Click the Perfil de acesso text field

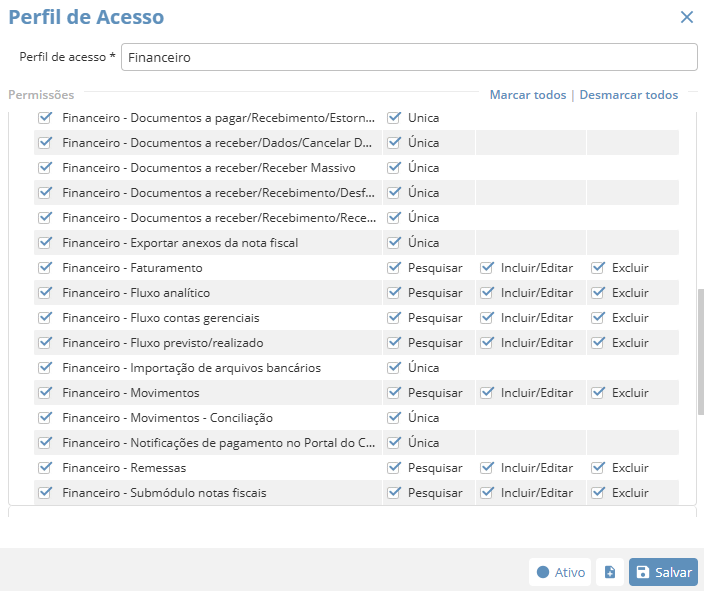[409, 58]
